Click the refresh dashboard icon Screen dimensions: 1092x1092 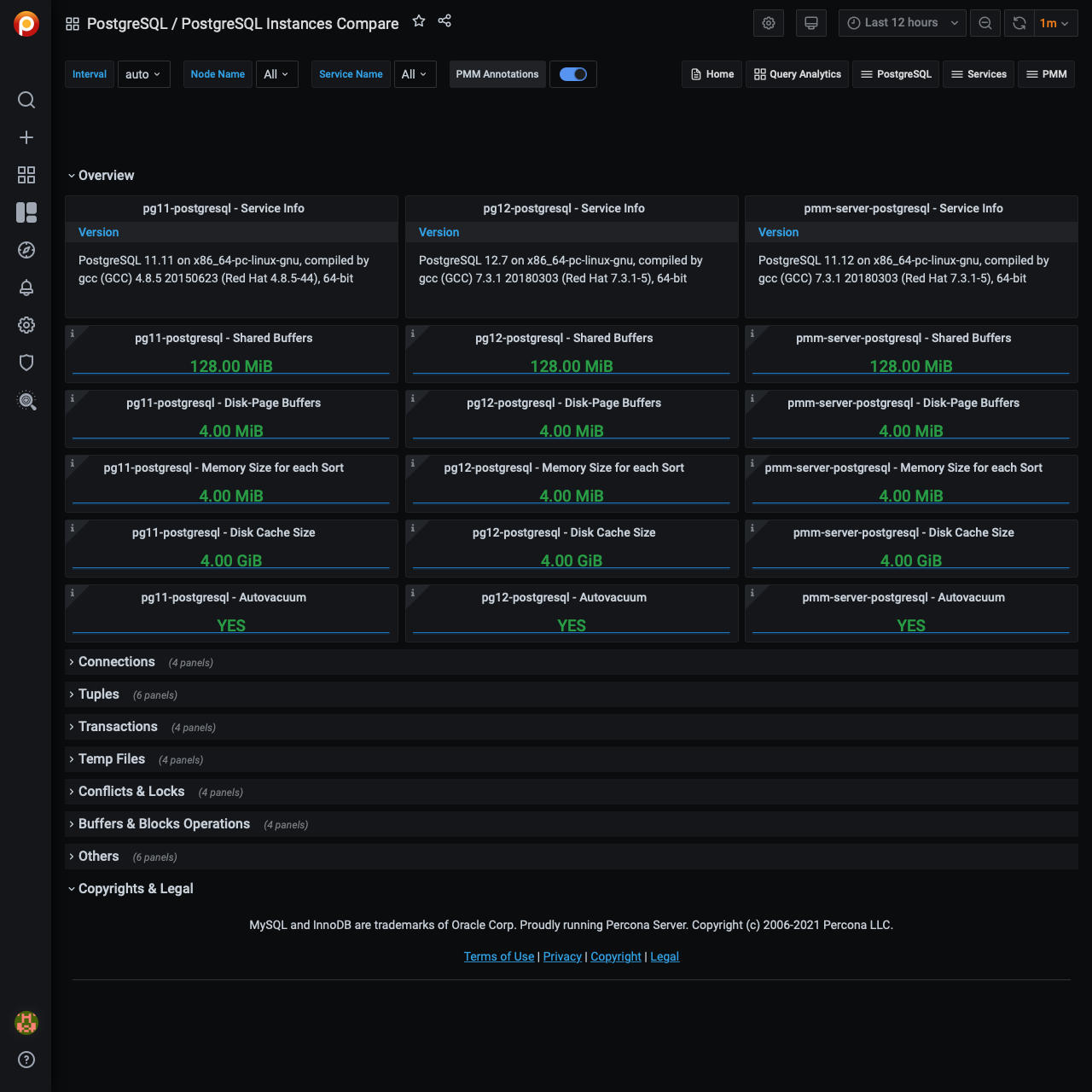click(x=1019, y=23)
